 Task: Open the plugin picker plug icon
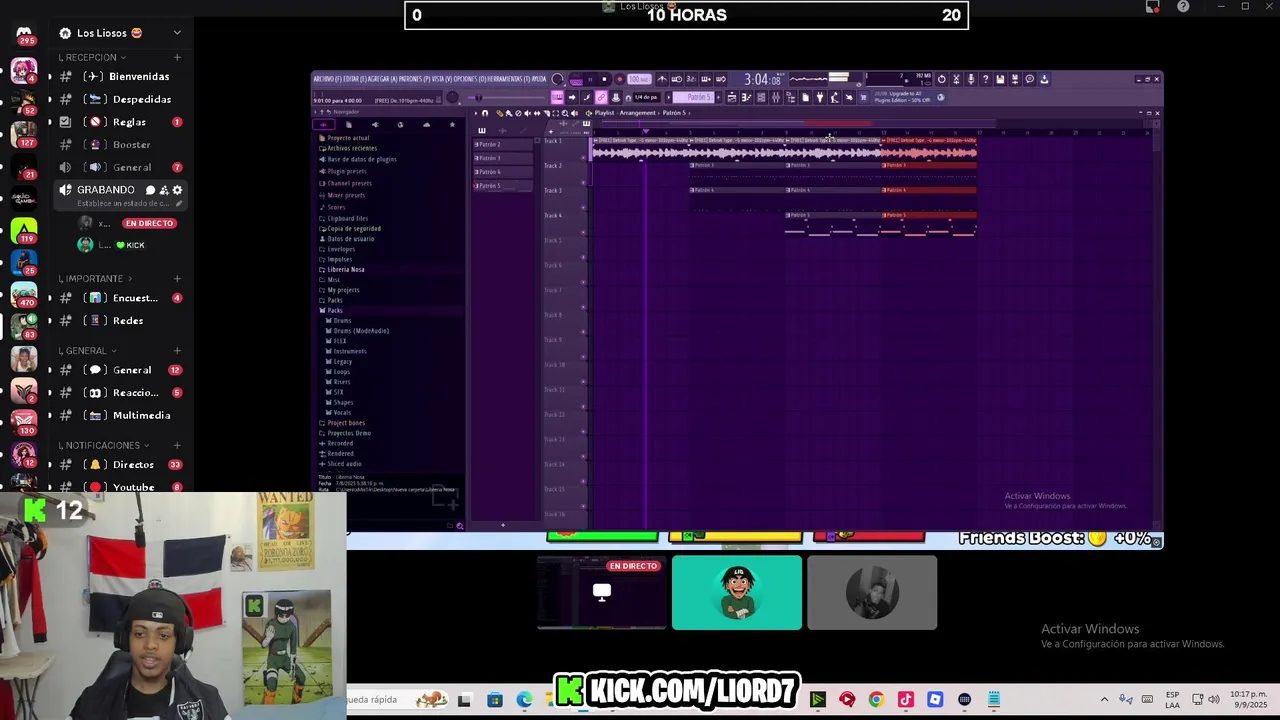pyautogui.click(x=820, y=97)
